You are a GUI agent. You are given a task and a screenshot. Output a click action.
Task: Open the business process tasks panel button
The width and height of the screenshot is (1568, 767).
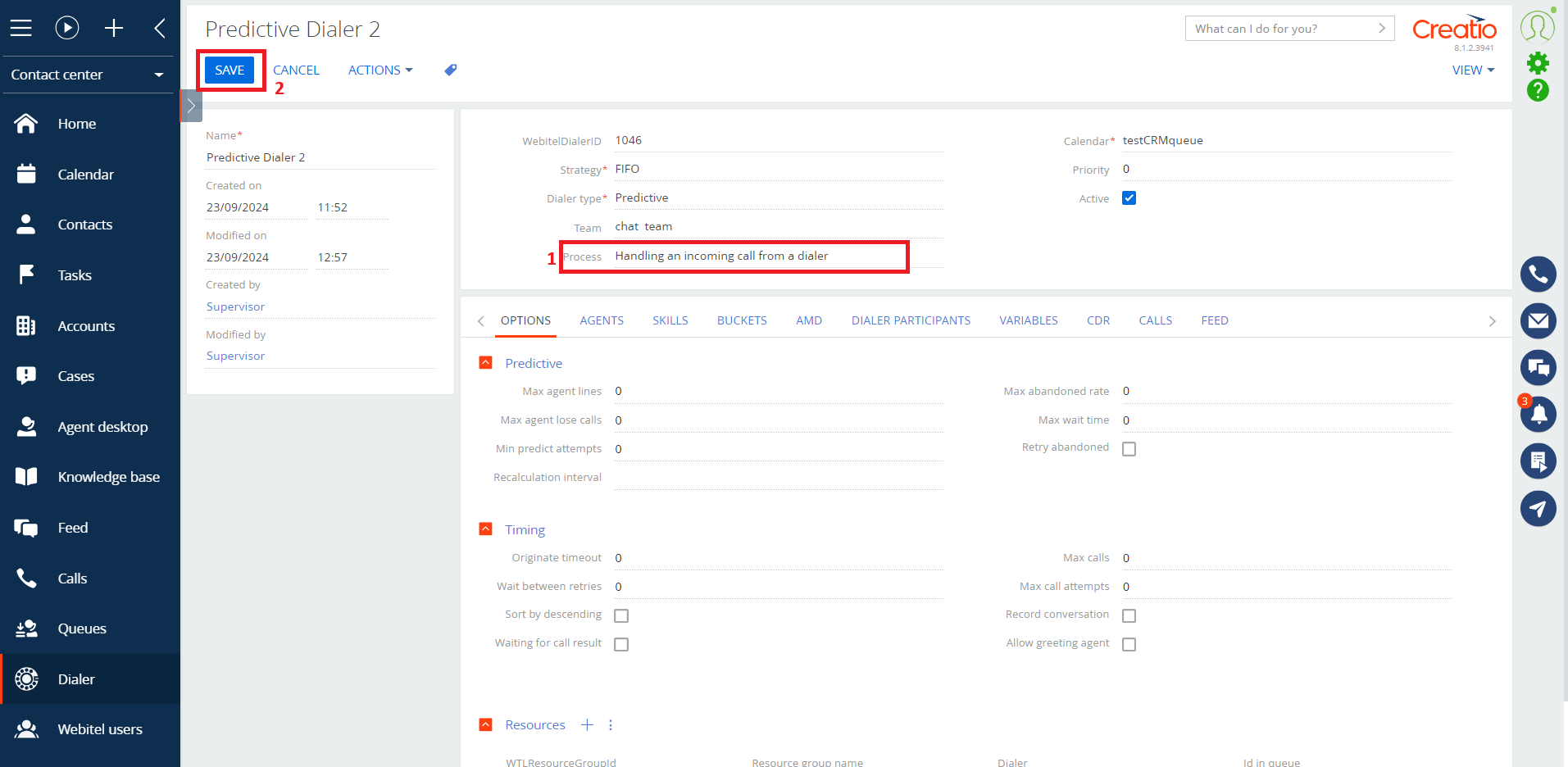tap(1538, 461)
